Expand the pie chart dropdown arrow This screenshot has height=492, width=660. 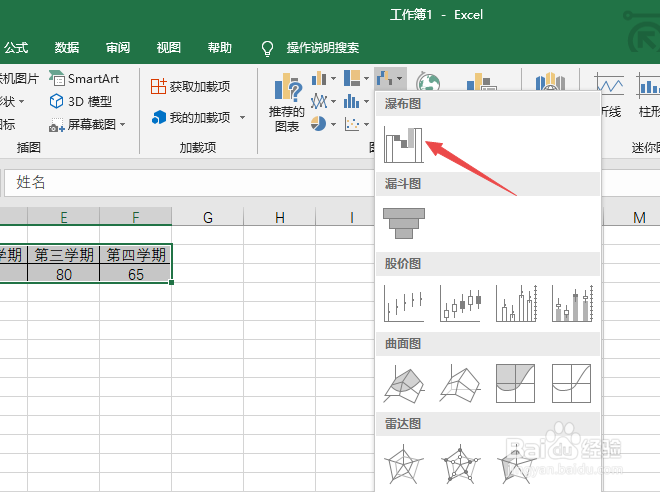tap(333, 124)
